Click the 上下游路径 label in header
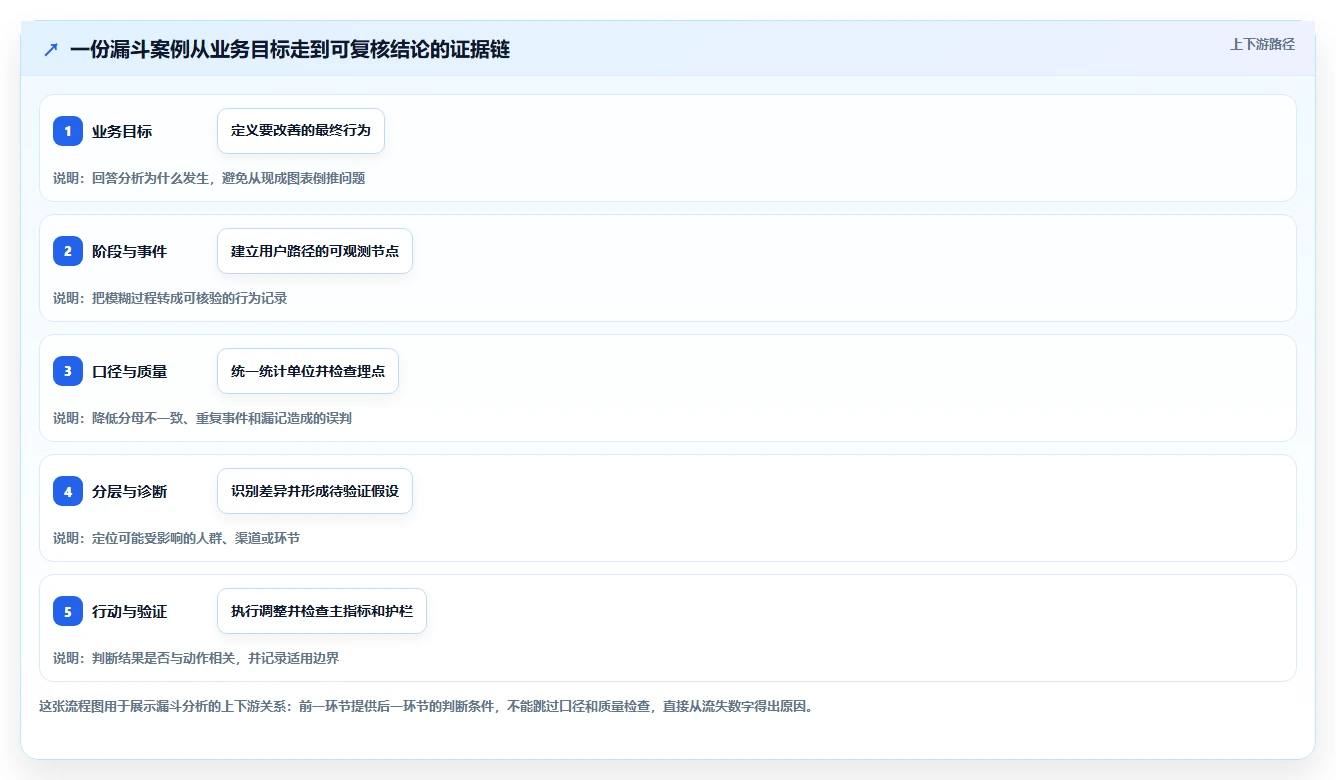1336x780 pixels. (1262, 44)
